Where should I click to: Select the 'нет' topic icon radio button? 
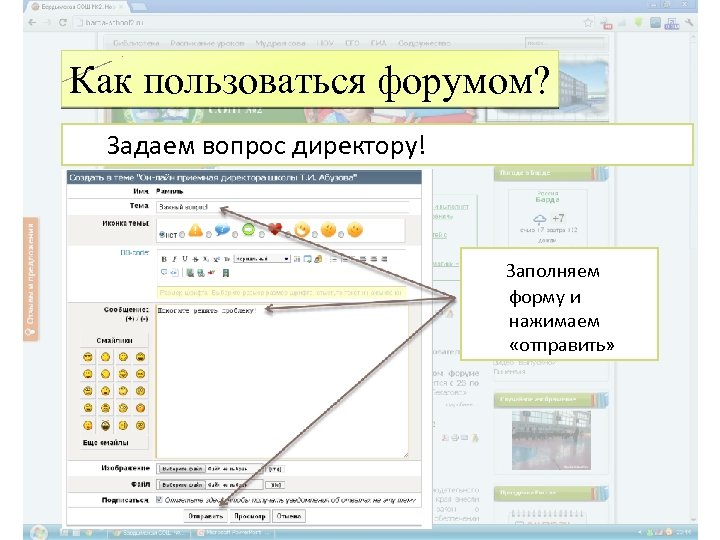pos(162,235)
